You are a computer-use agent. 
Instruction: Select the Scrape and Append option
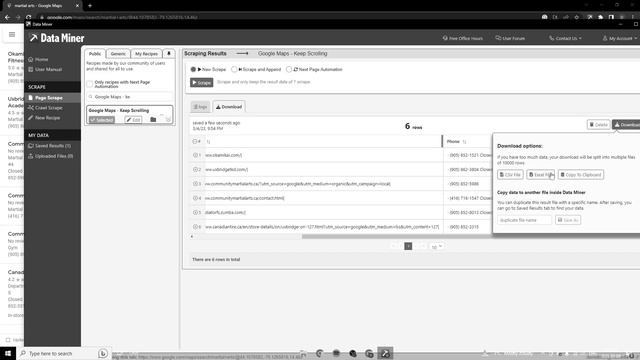tap(234, 69)
